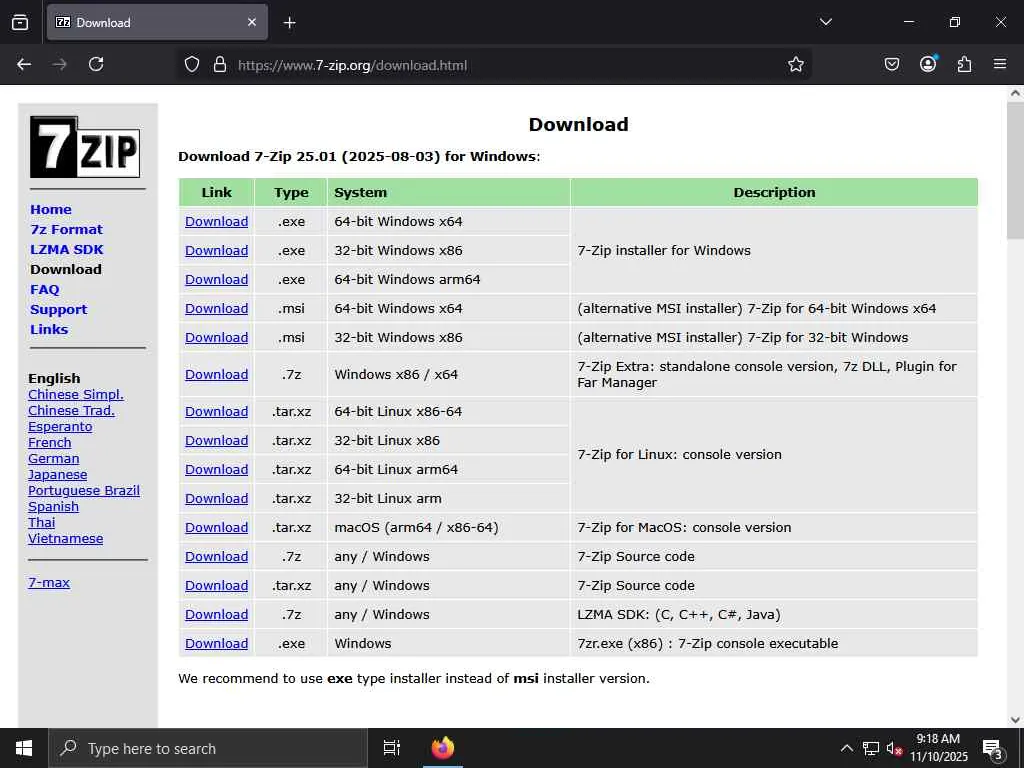Download LZMA SDK .7z file
This screenshot has width=1024, height=768.
216,615
